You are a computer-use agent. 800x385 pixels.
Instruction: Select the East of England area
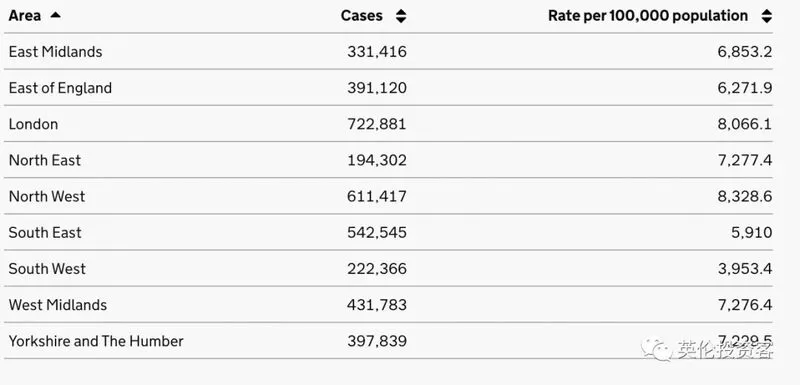click(x=60, y=88)
